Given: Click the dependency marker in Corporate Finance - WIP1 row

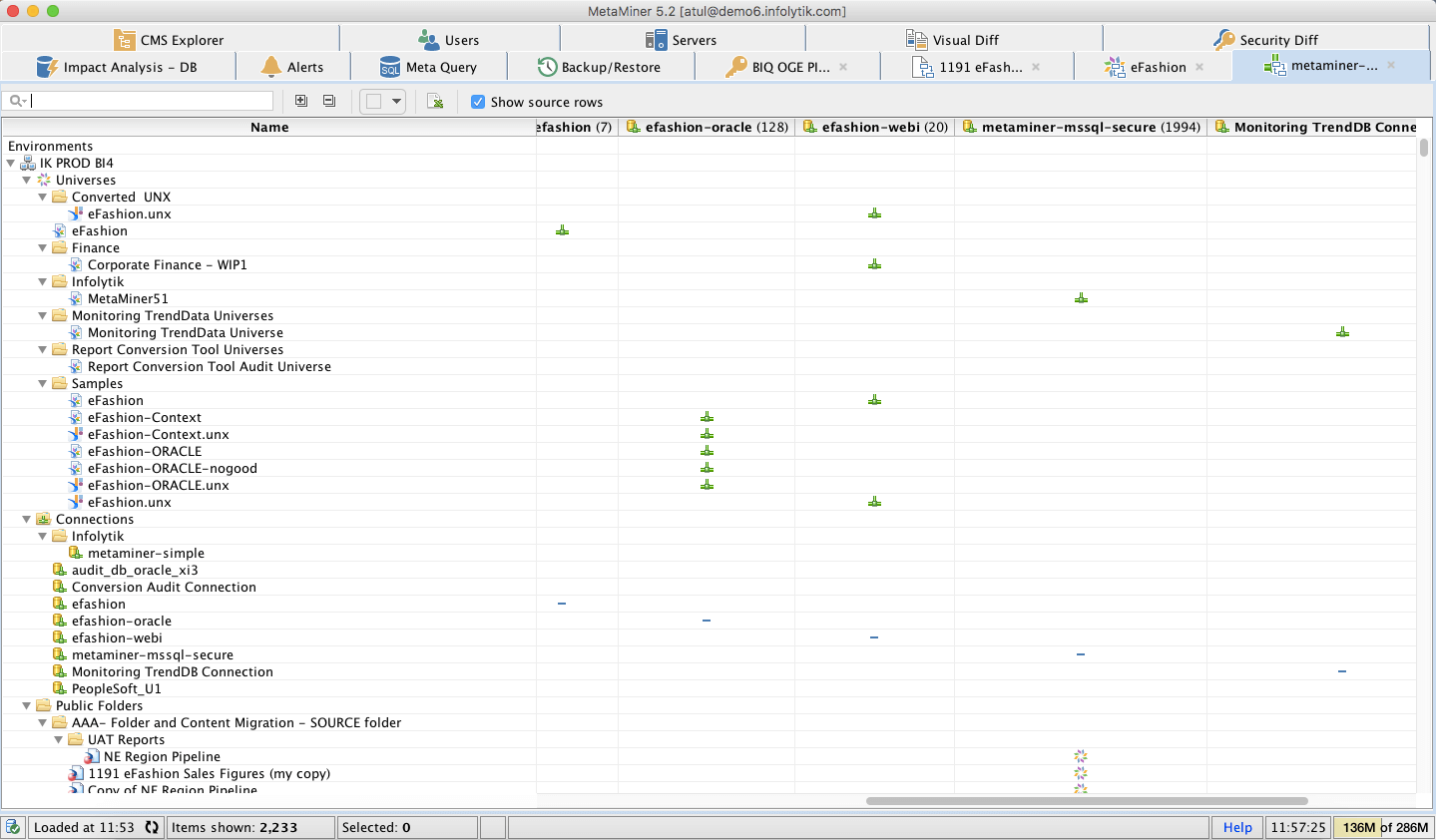Looking at the screenshot, I should click(x=874, y=264).
